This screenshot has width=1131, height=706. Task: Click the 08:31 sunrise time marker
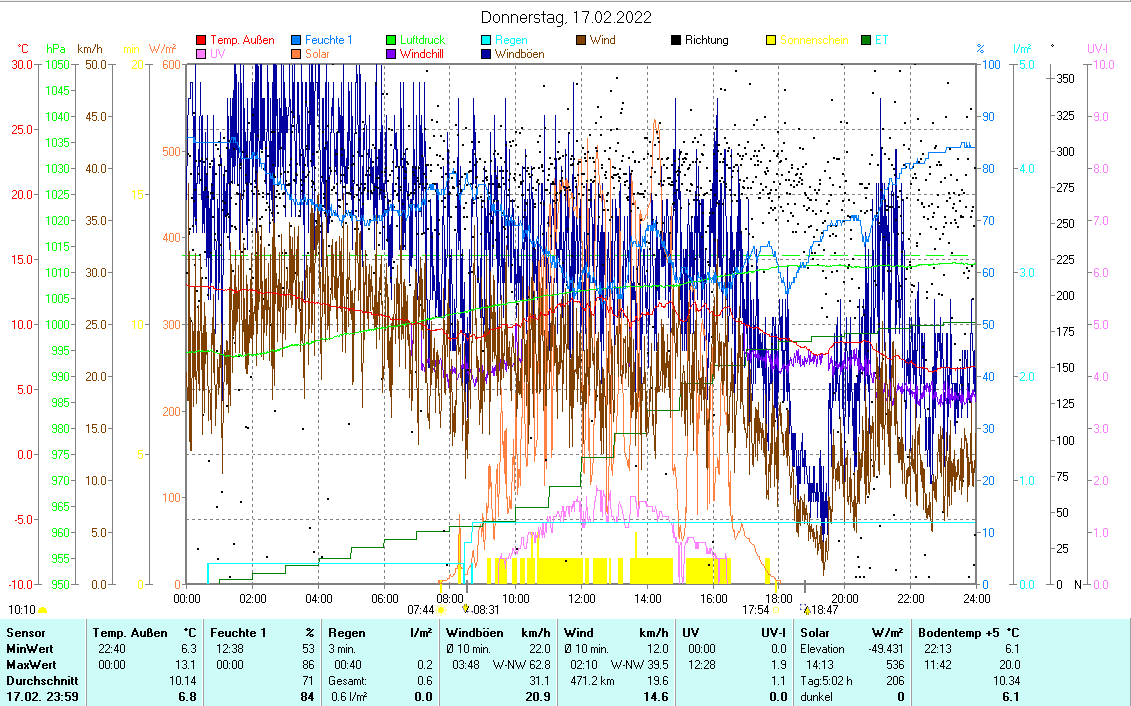coord(485,609)
